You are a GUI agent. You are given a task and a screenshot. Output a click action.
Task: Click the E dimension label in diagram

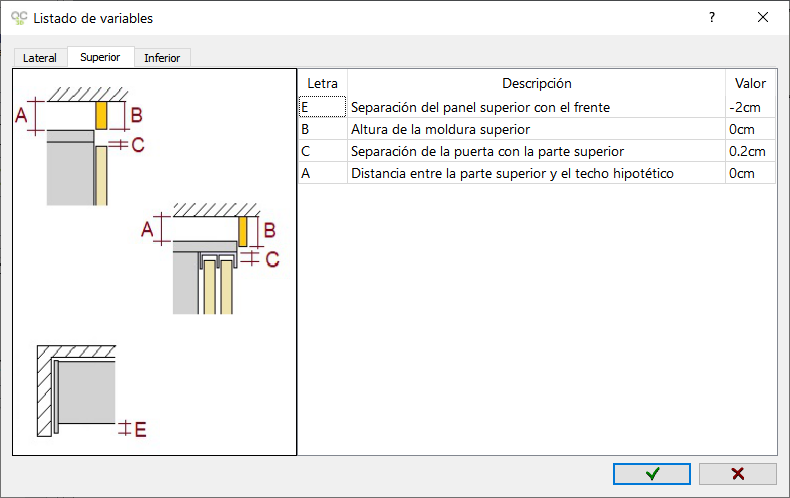pos(141,429)
